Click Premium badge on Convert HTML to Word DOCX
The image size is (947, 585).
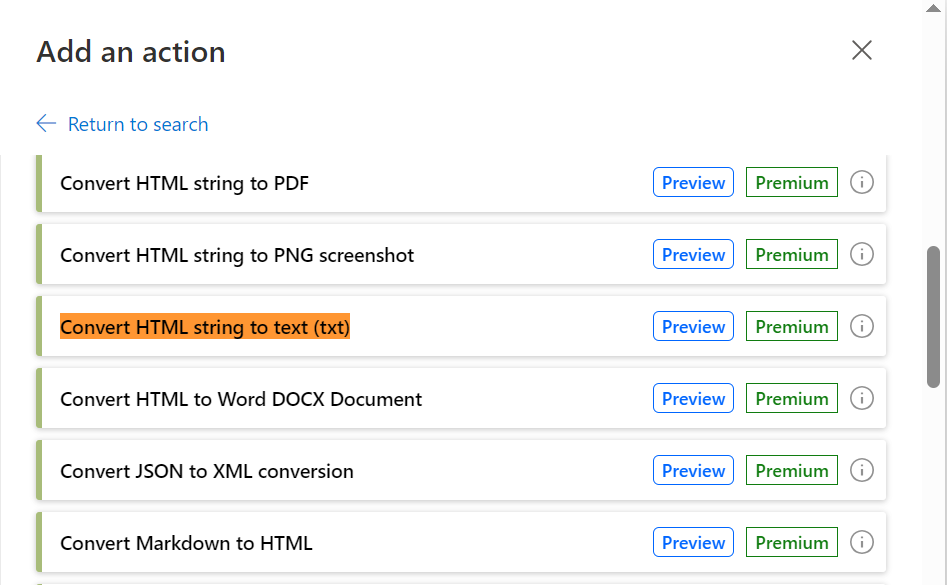click(792, 398)
